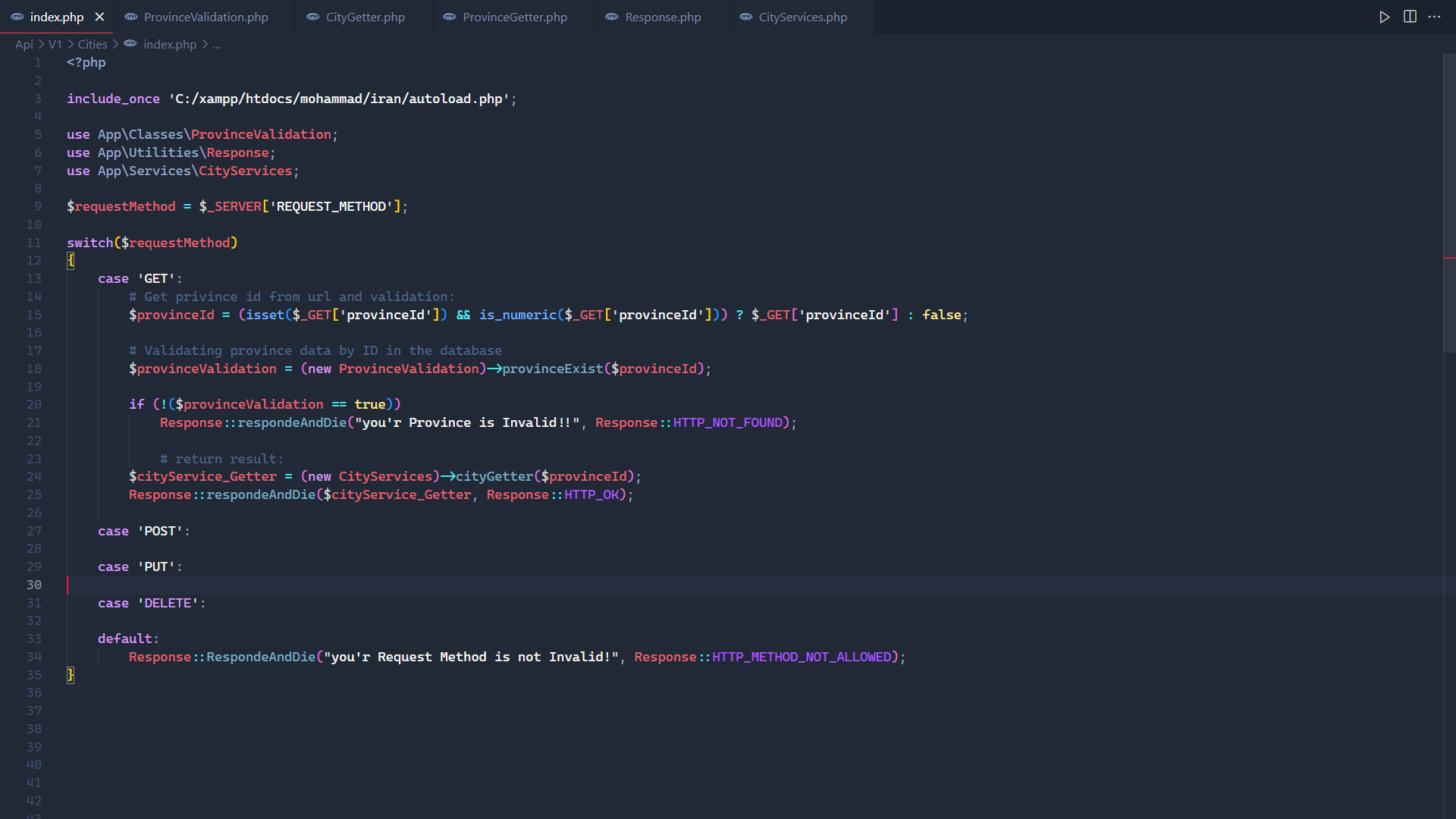Click the case 'DELETE' label
1456x819 pixels.
(x=152, y=603)
